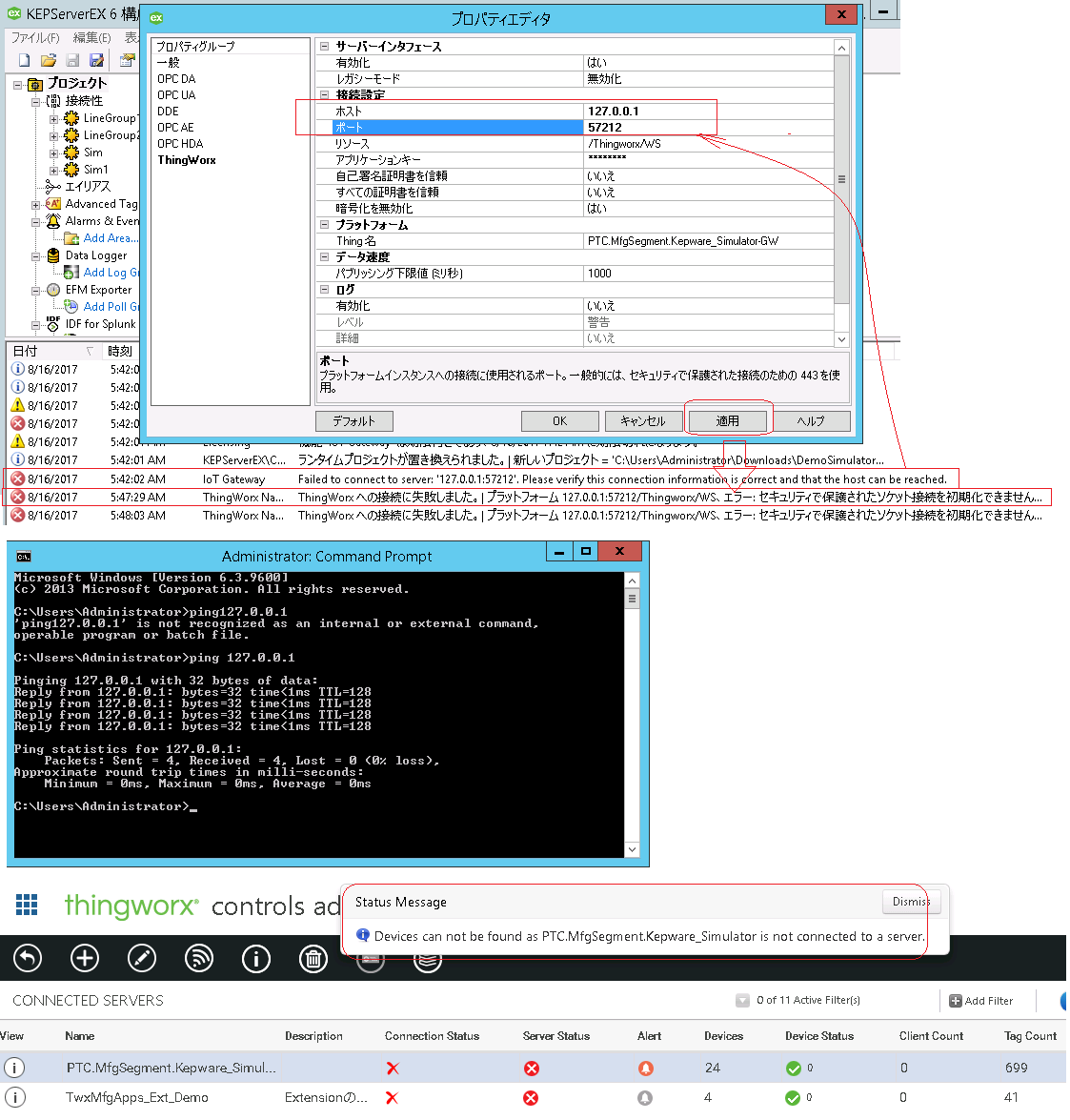Viewport: 1070px width, 1120px height.
Task: Click view info icon for TwxMfgApps_Ext_Demo row
Action: click(x=14, y=1097)
